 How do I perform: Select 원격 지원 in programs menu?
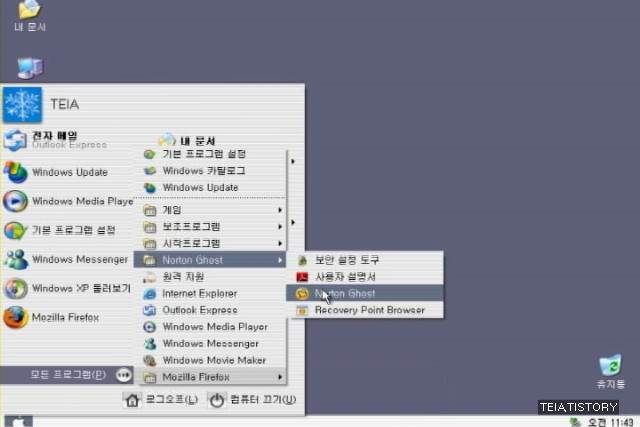(210, 277)
